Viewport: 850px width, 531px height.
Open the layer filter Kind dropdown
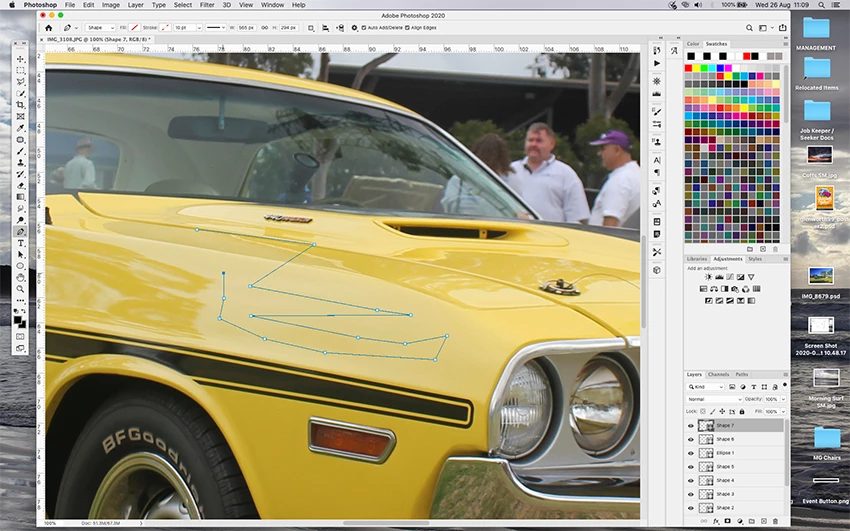coord(705,387)
